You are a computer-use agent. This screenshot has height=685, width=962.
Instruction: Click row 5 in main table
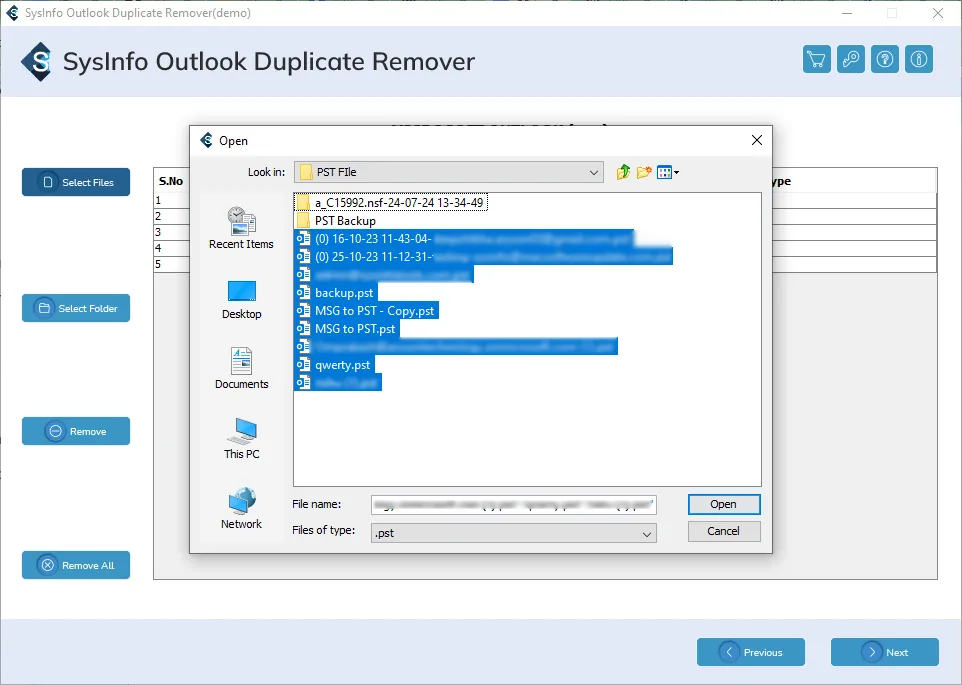coord(172,264)
